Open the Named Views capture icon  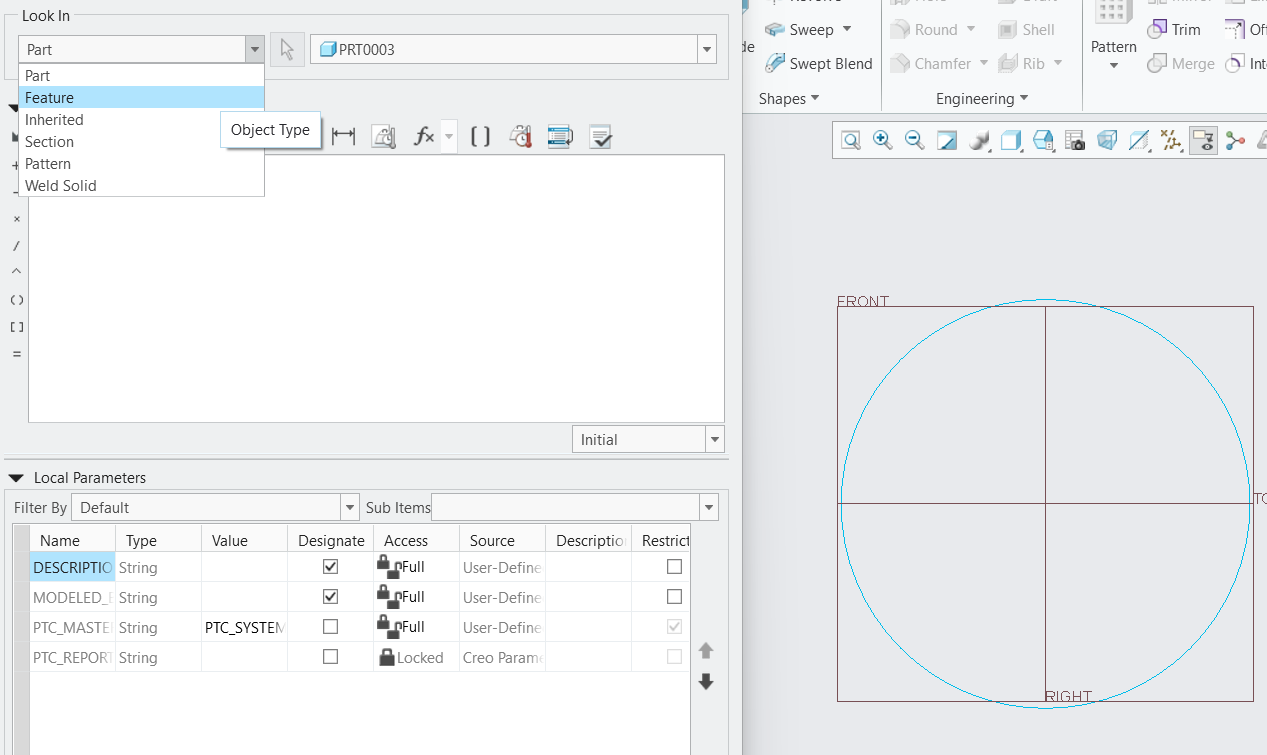(1075, 140)
